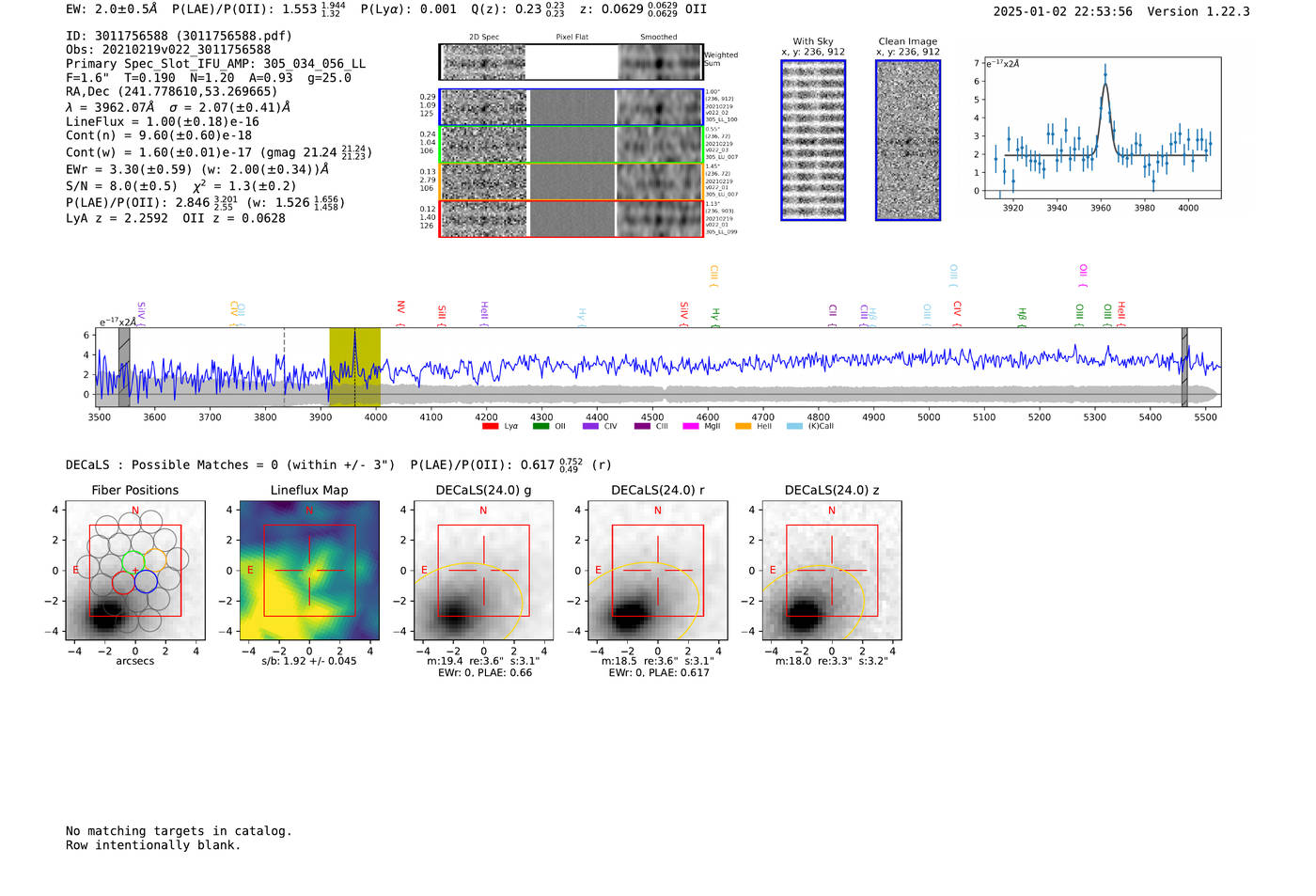Click the RA,Dec coordinates text
The height and width of the screenshot is (896, 1316).
[171, 92]
